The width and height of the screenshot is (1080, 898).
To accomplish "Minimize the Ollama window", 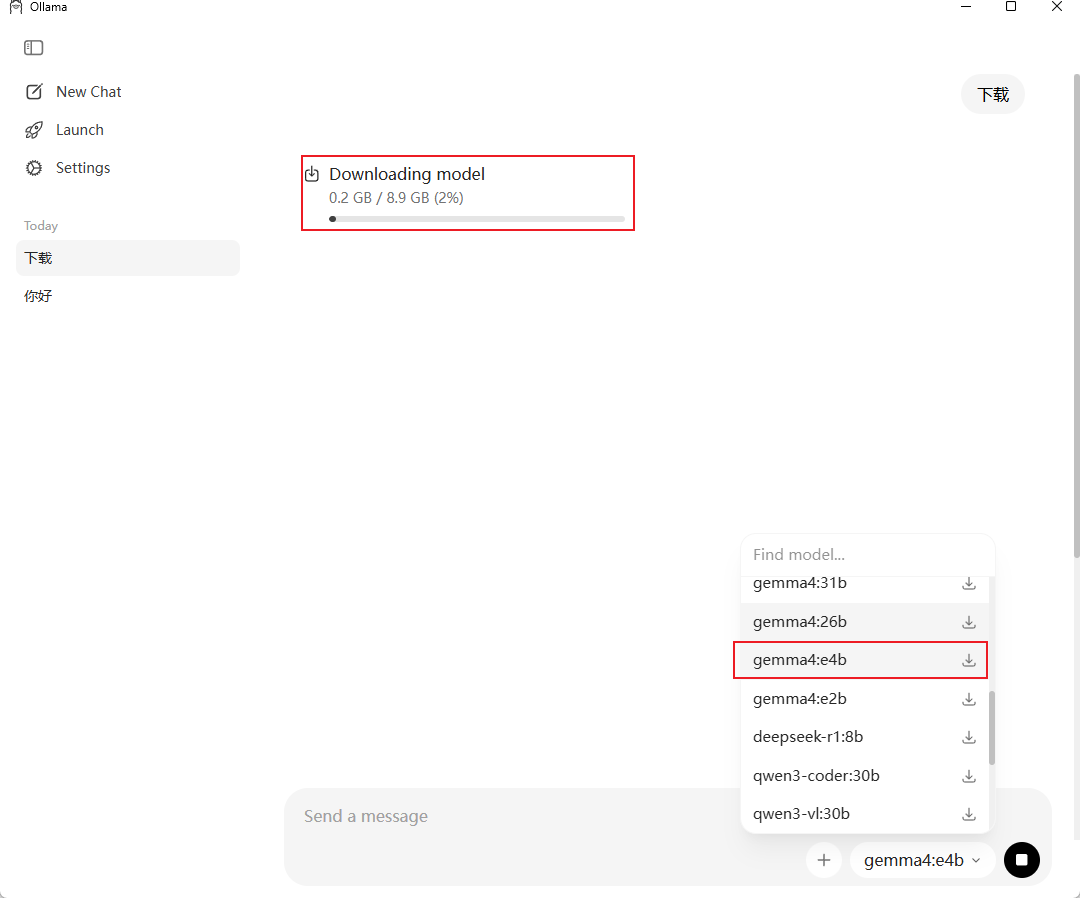I will coord(966,7).
